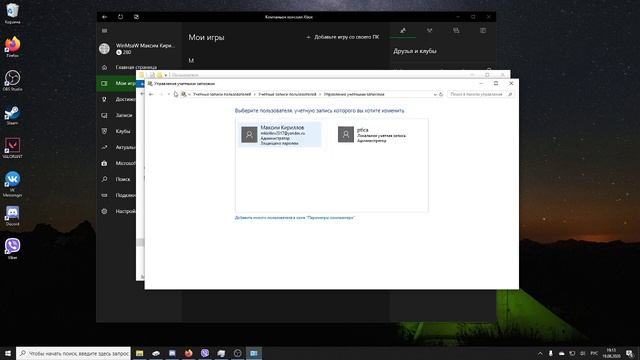Click the active Control Panel taskbar button

[254, 353]
